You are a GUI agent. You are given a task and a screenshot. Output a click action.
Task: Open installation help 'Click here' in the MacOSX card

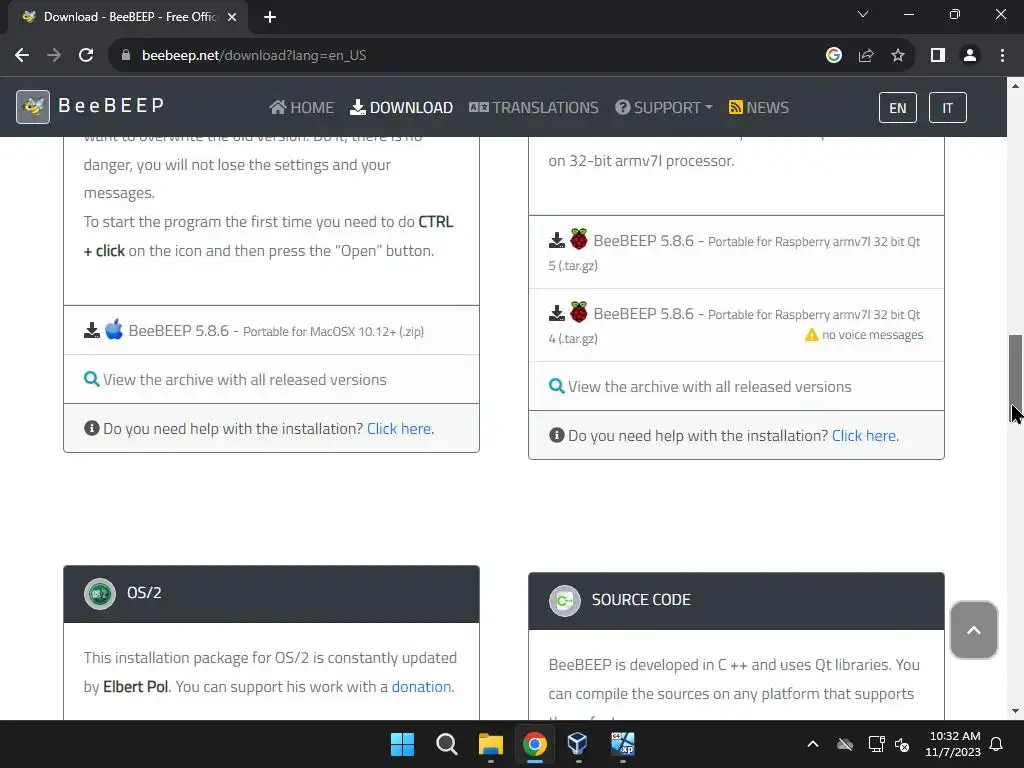(400, 428)
